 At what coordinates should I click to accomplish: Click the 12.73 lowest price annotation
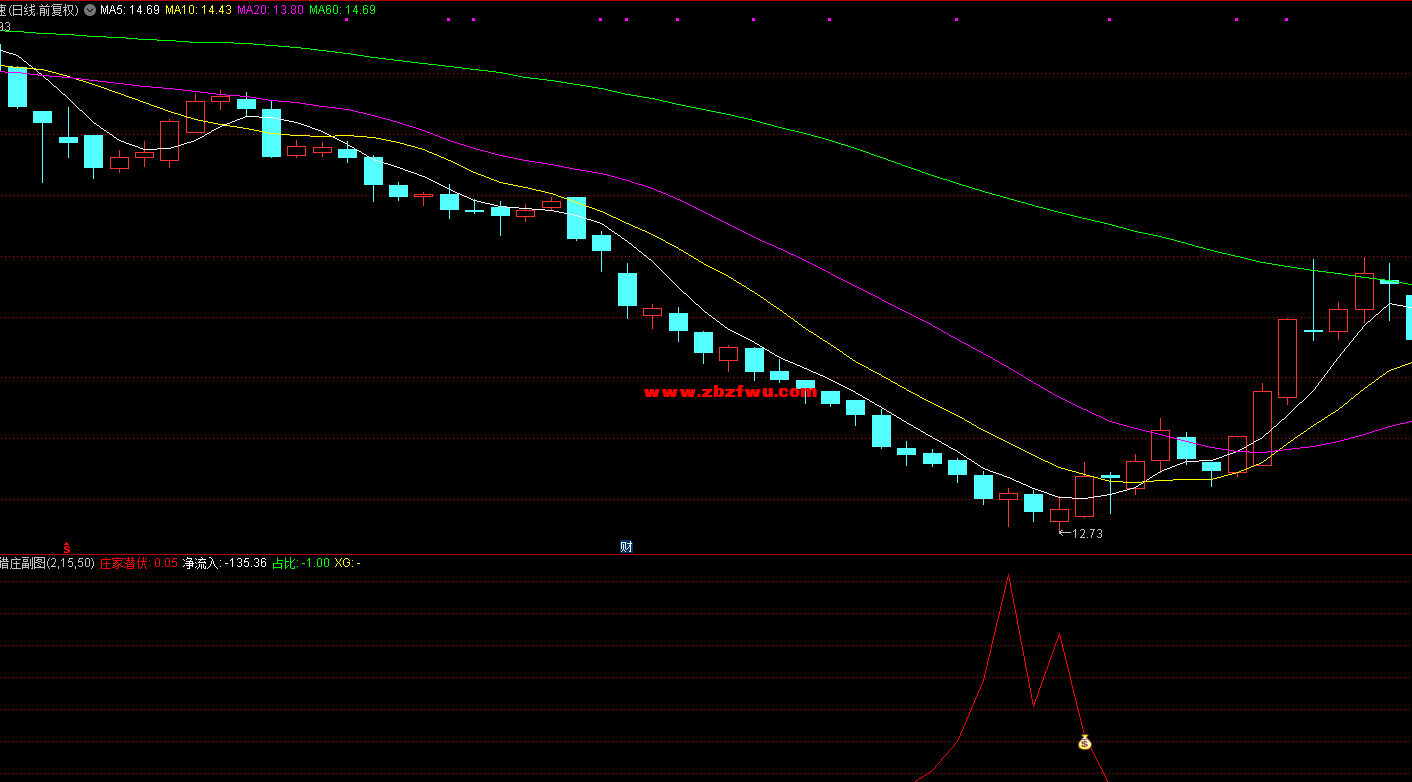(x=1086, y=534)
